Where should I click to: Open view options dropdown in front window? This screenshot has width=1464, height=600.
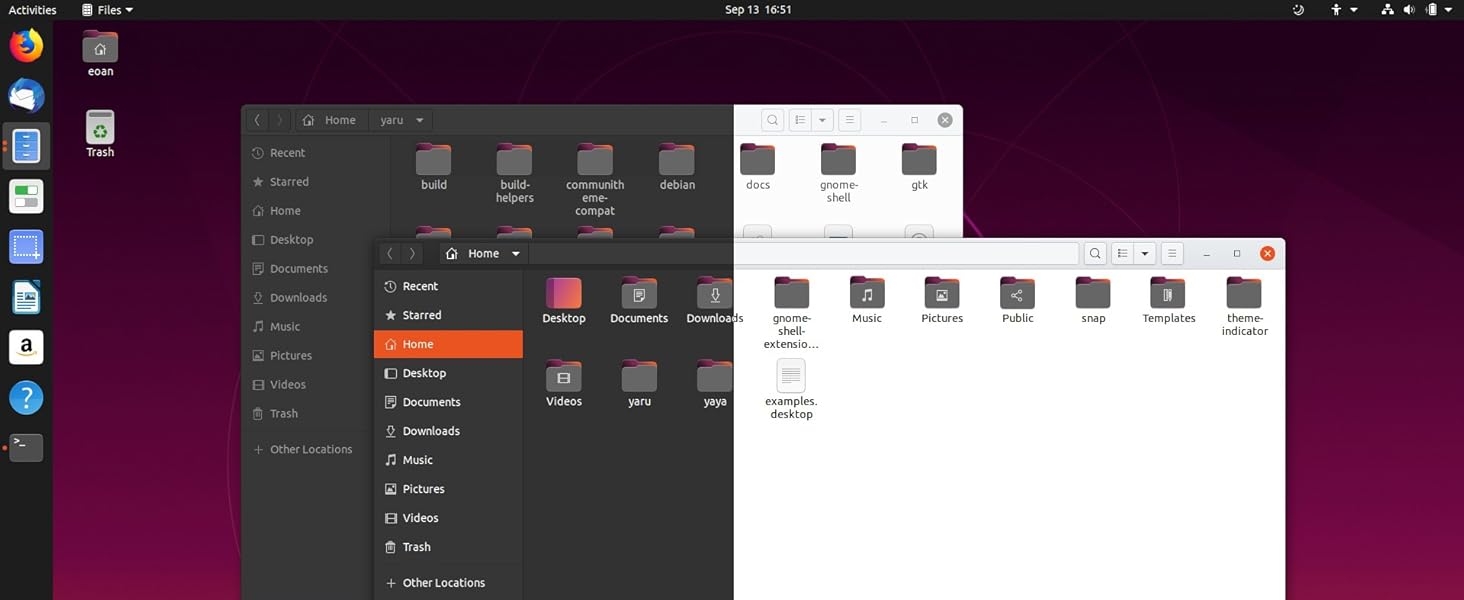(1146, 254)
